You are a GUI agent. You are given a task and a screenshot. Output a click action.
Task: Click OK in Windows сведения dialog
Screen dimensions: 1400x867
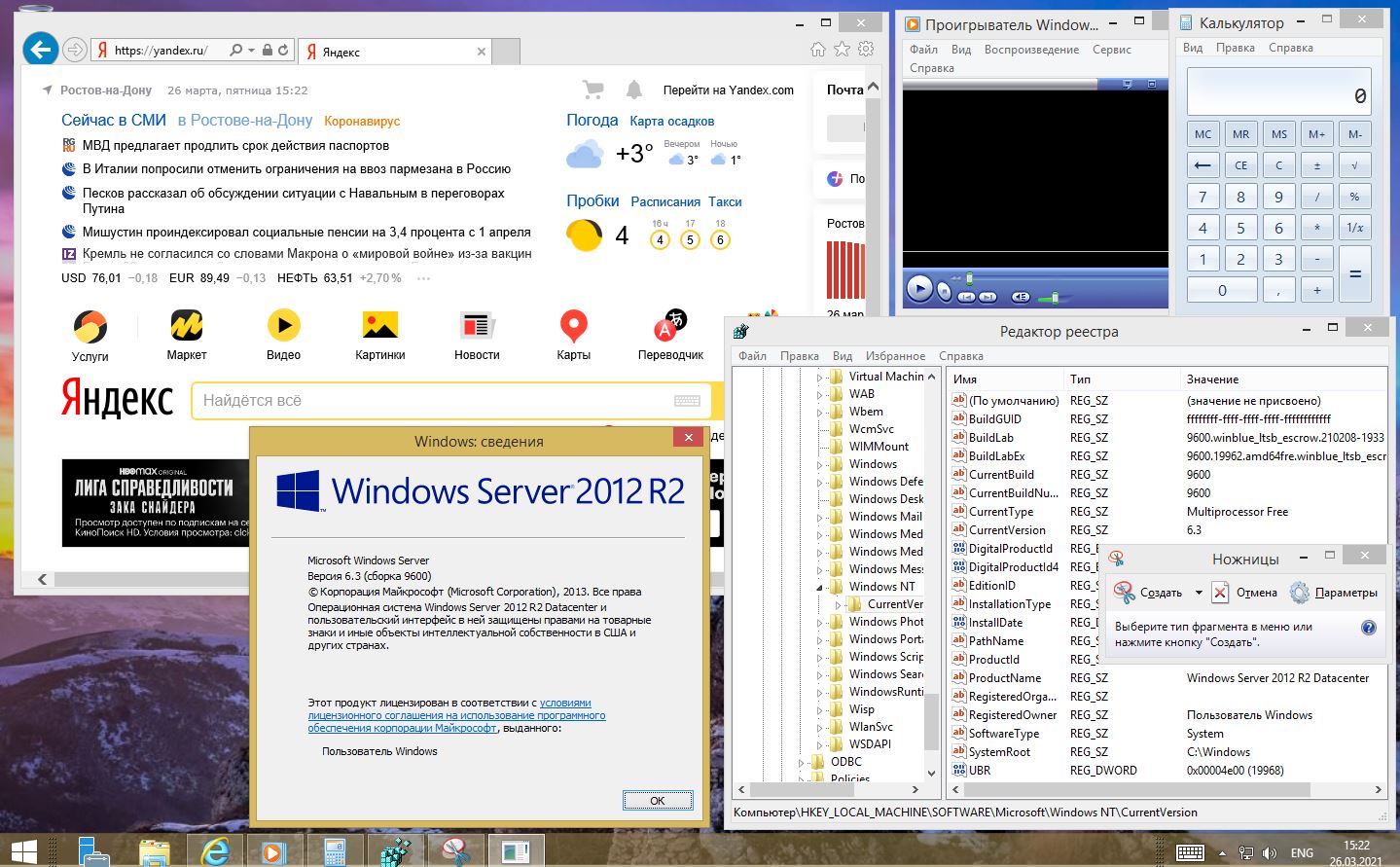tap(658, 801)
